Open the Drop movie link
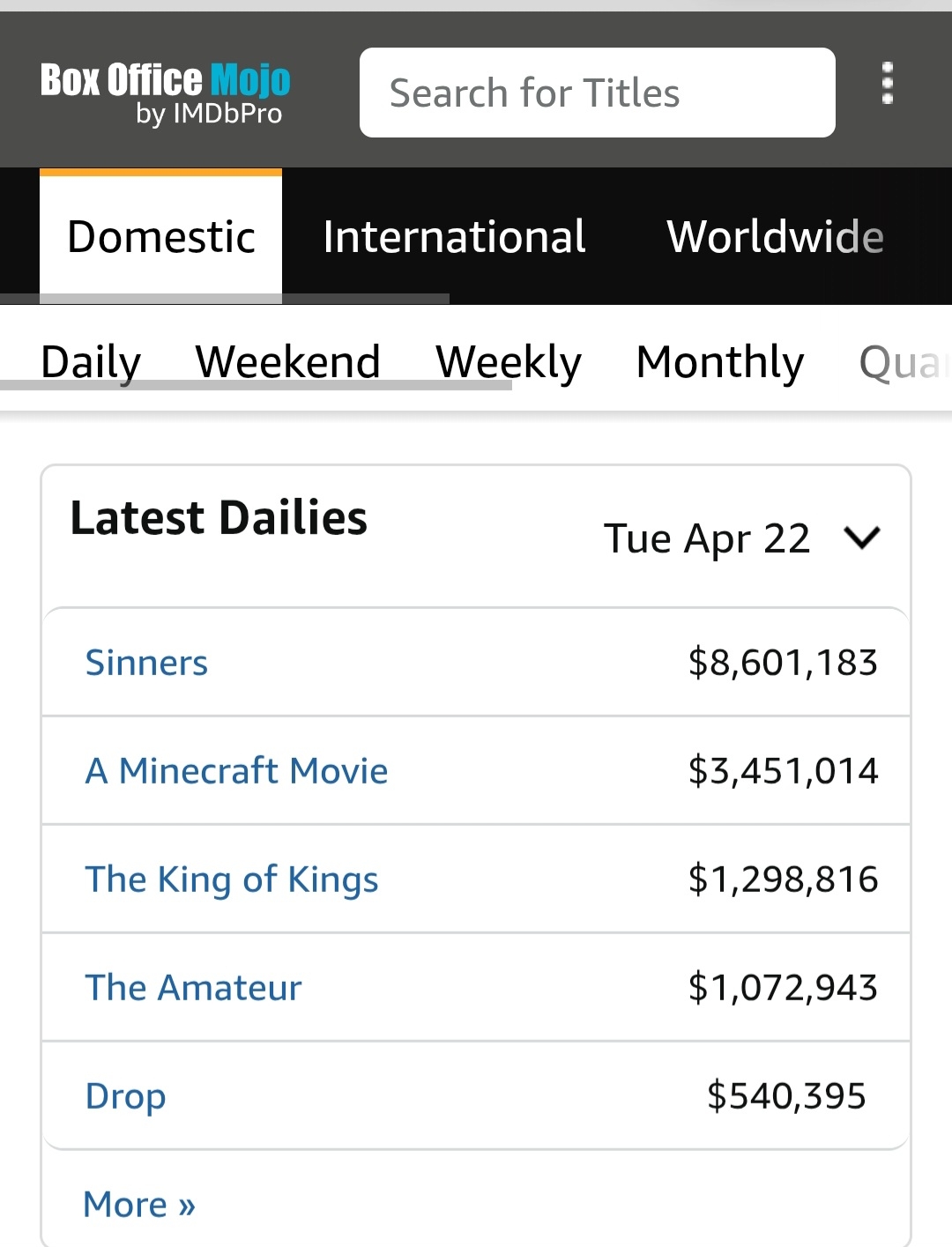This screenshot has width=952, height=1247. (125, 1096)
